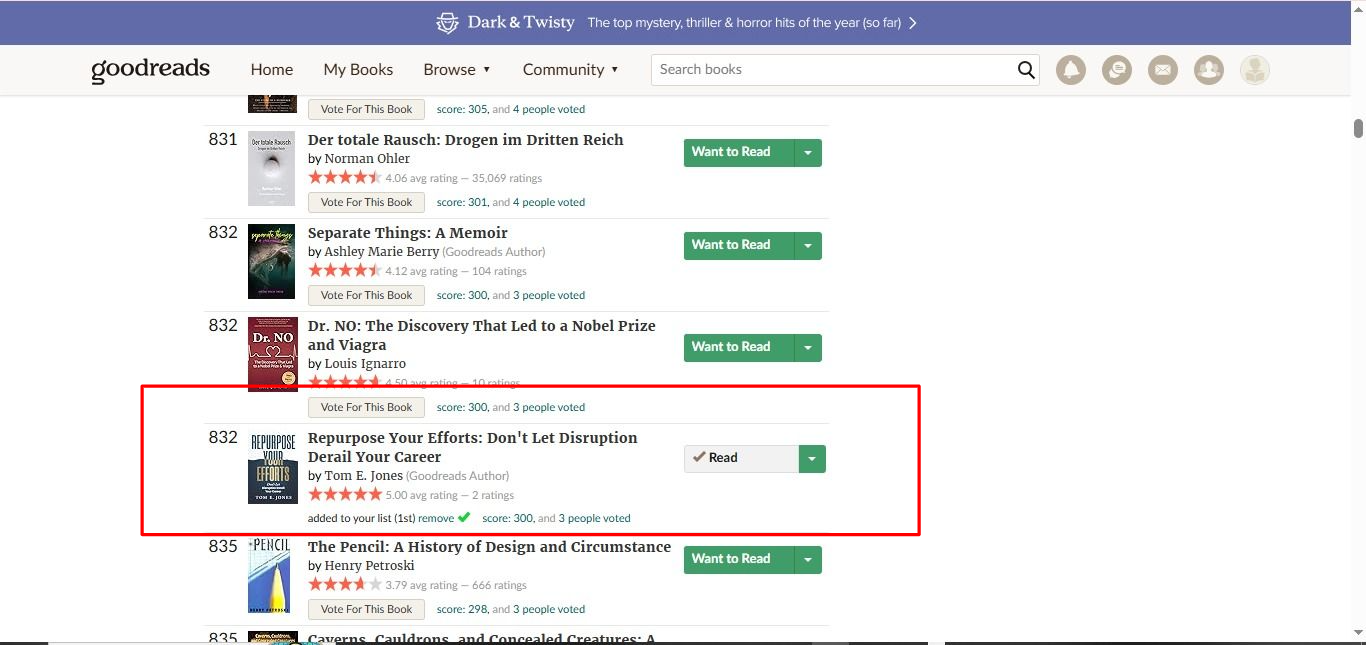Image resolution: width=1366 pixels, height=645 pixels.
Task: Open the friends icon
Action: tap(1209, 70)
